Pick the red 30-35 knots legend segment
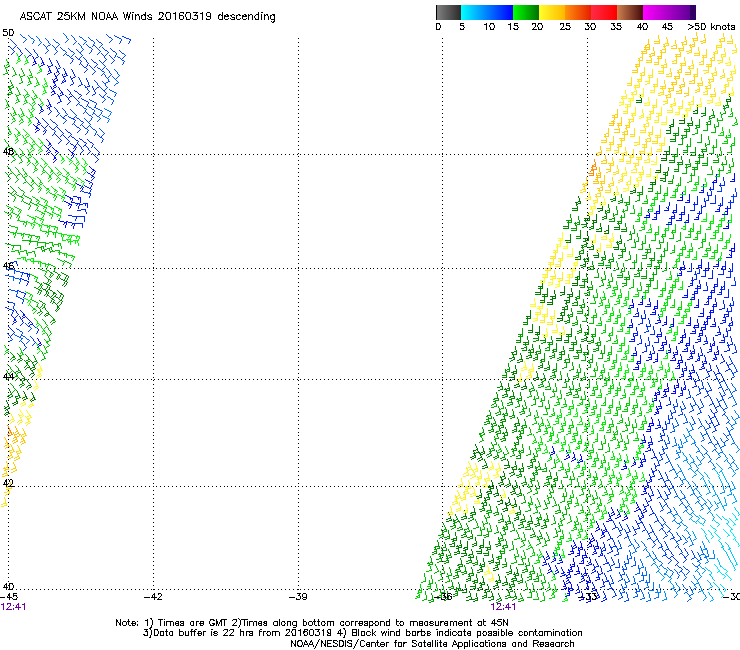Screen dimensions: 740x650 point(604,12)
